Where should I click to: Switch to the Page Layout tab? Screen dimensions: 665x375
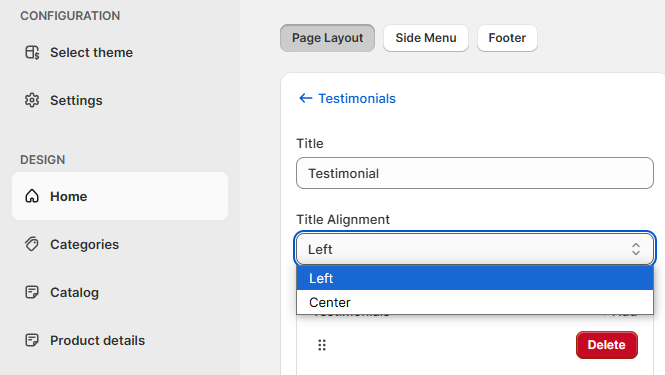[x=327, y=38]
